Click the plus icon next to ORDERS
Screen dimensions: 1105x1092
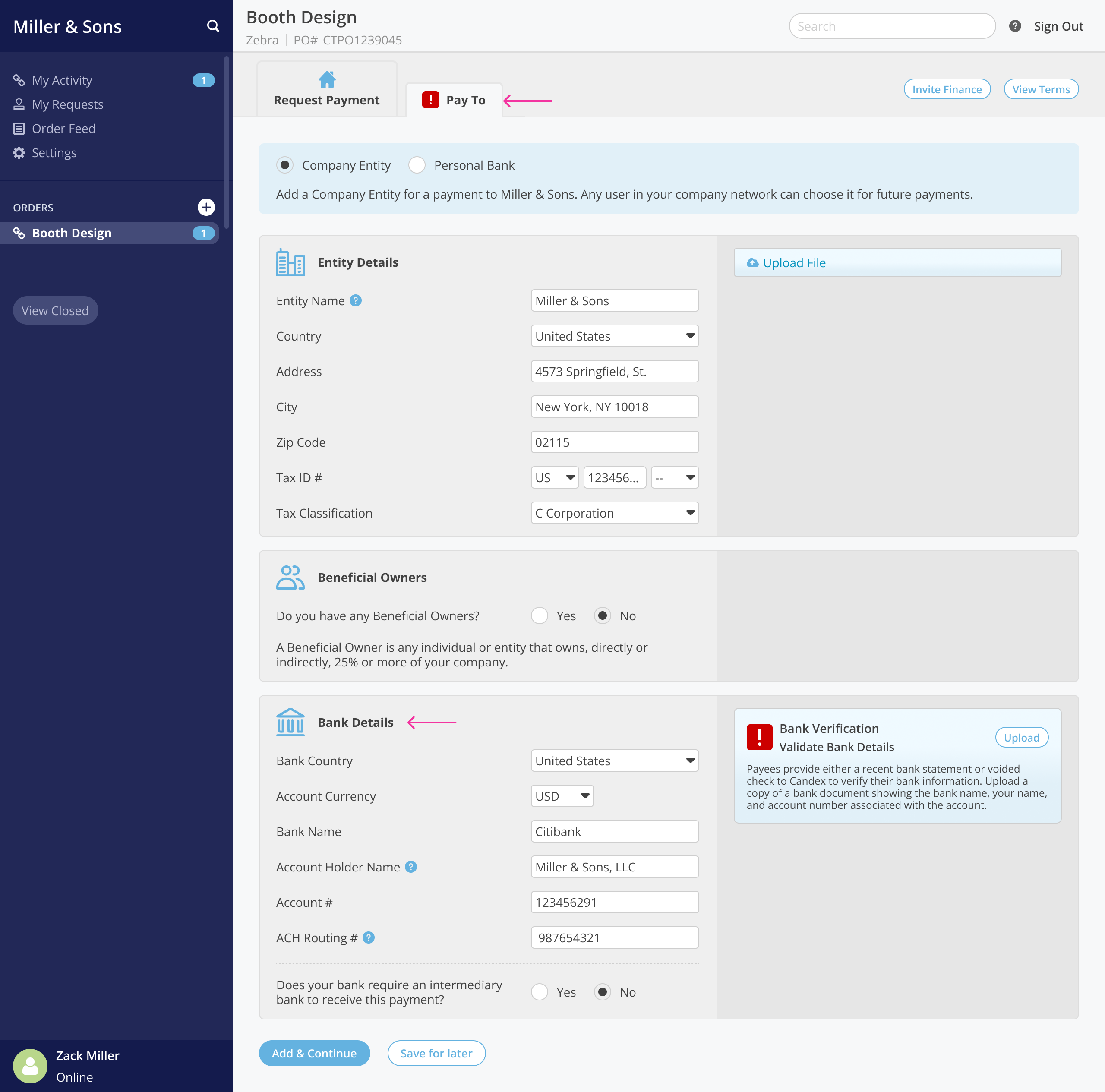(x=206, y=207)
